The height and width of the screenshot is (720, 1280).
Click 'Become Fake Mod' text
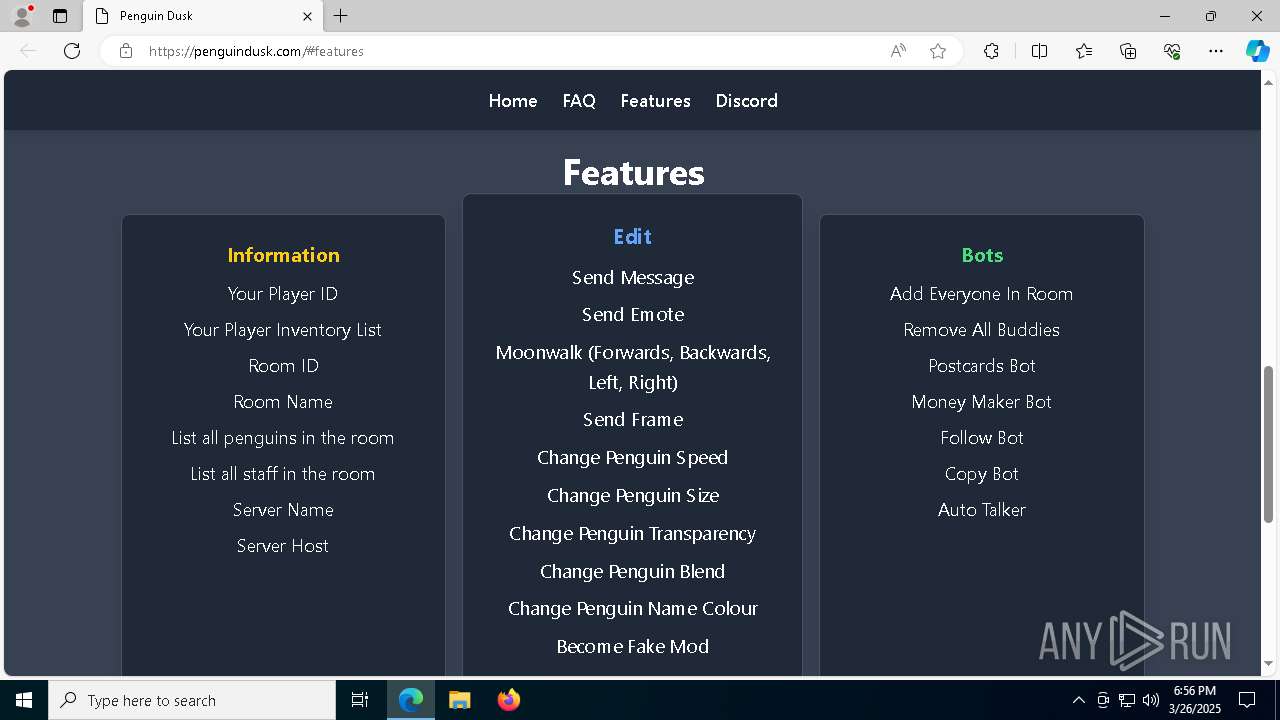633,647
